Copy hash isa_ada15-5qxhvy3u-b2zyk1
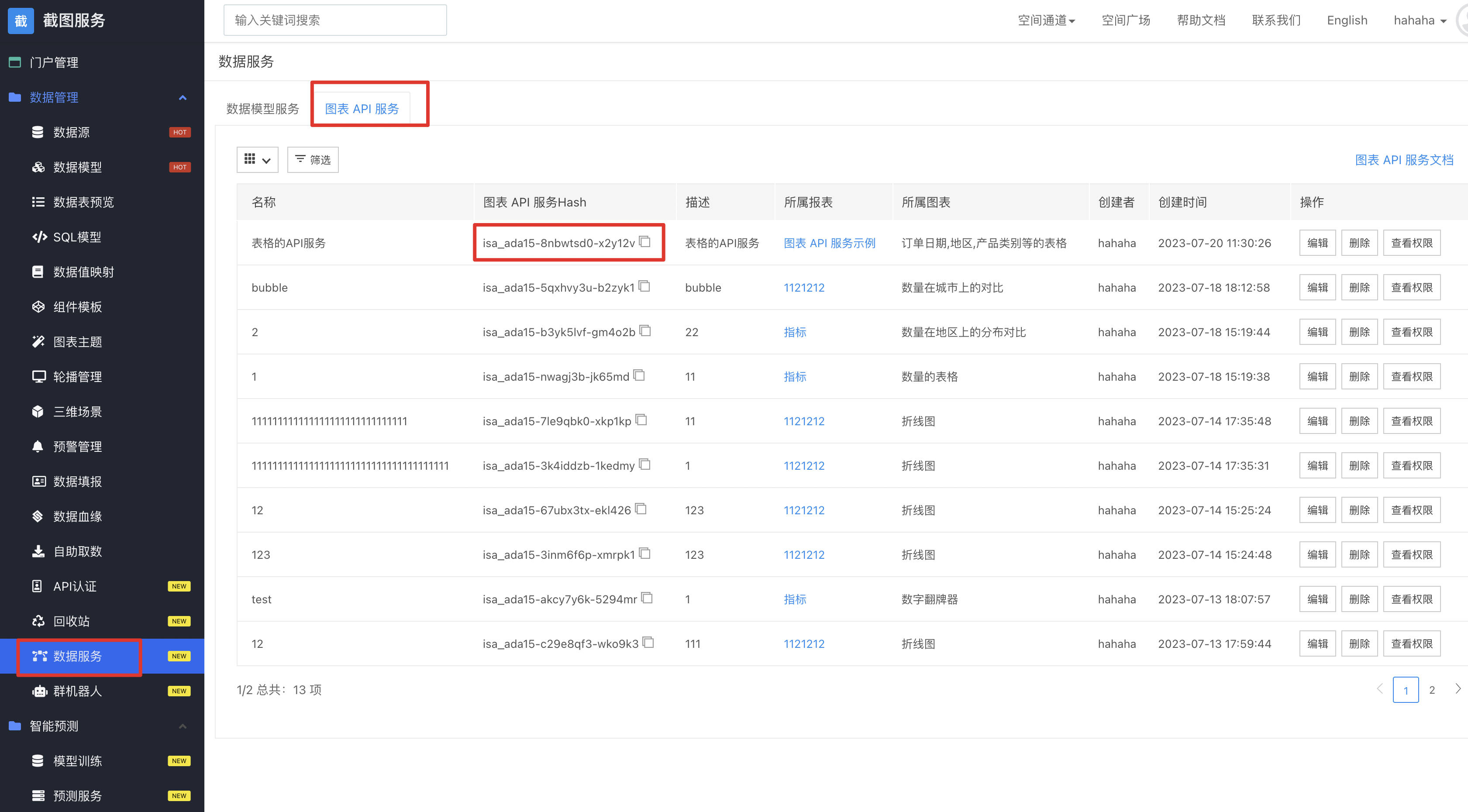 [x=644, y=286]
